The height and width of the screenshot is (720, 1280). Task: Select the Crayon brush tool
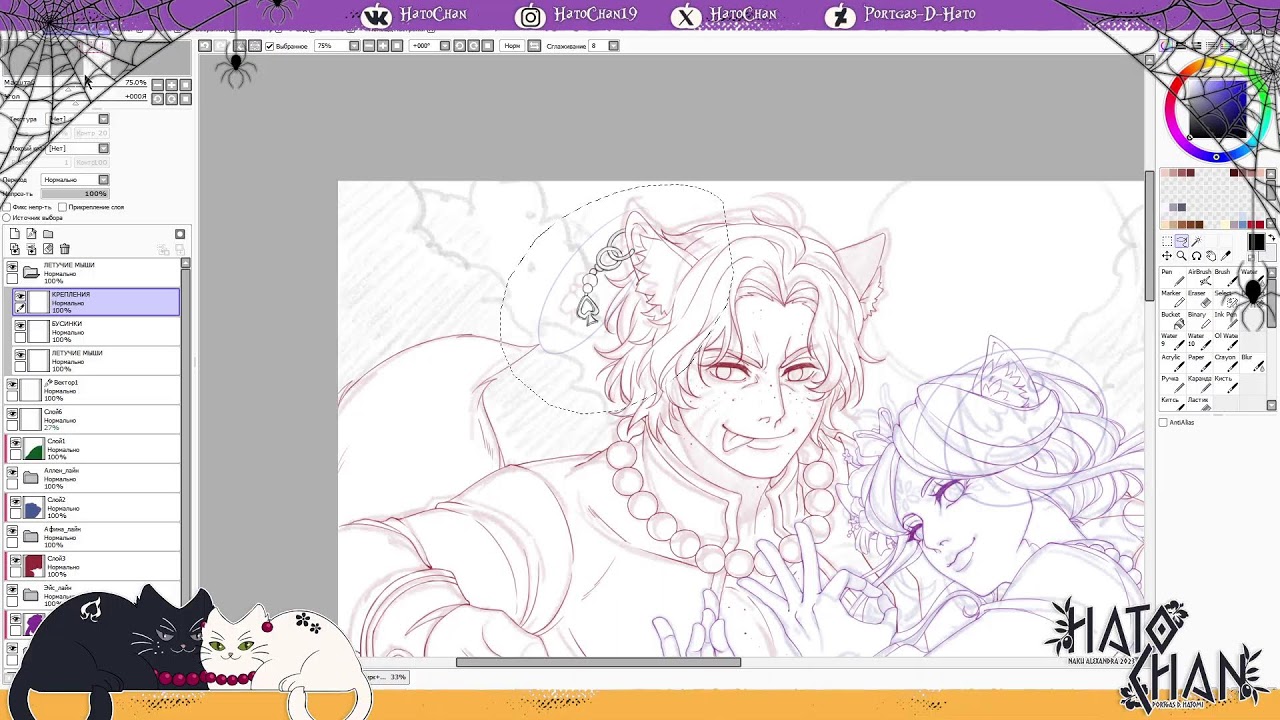(1225, 362)
